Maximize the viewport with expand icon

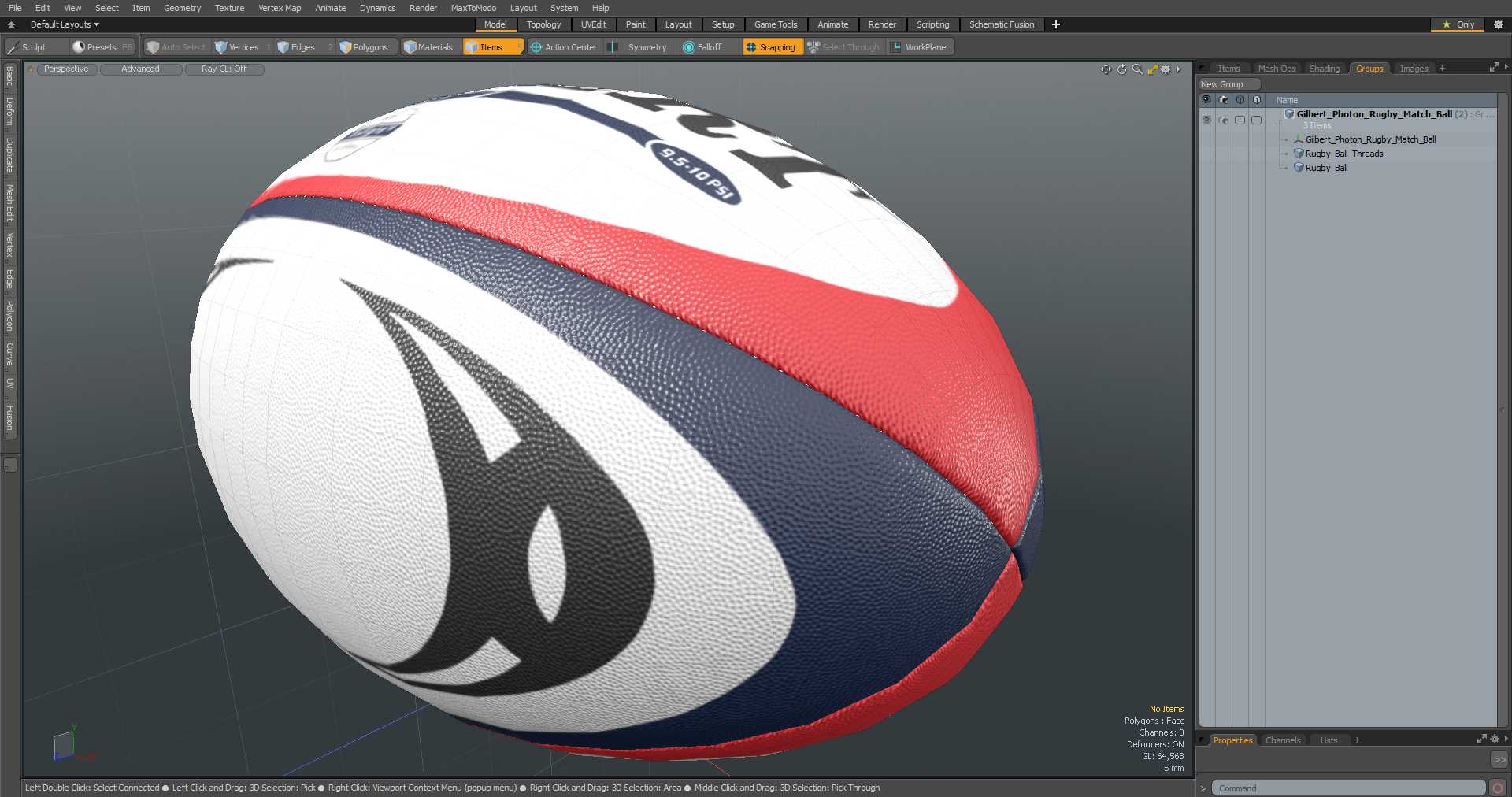click(1152, 69)
